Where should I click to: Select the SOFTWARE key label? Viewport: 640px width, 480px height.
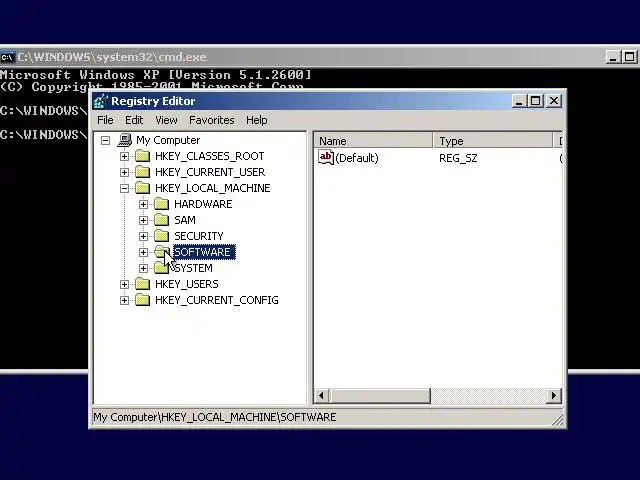tap(204, 252)
